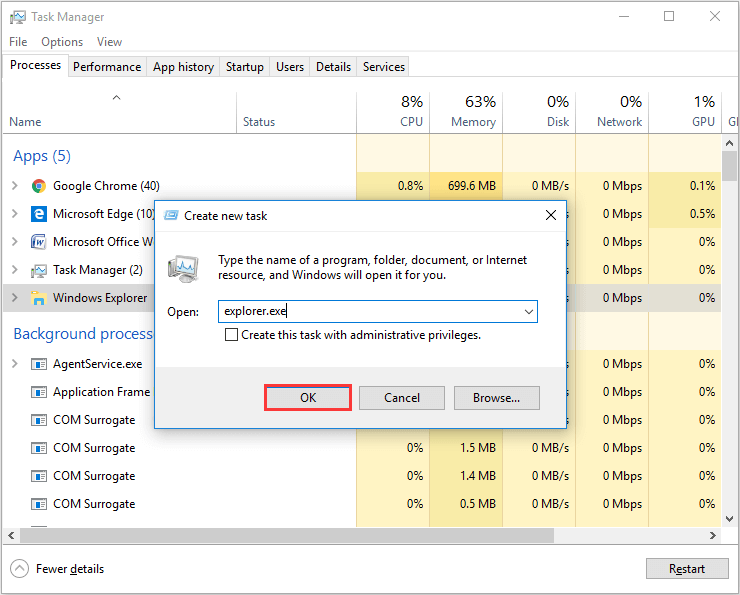Switch to the Performance tab
This screenshot has height=595, width=740.
click(x=107, y=67)
